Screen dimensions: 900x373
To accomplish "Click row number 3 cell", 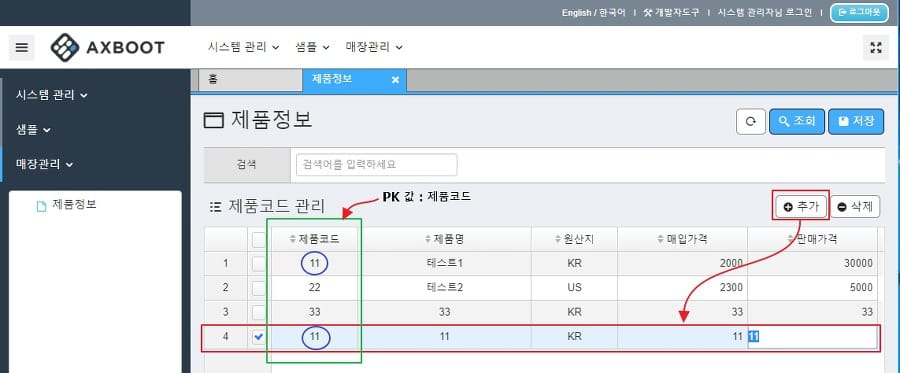I will pyautogui.click(x=226, y=312).
